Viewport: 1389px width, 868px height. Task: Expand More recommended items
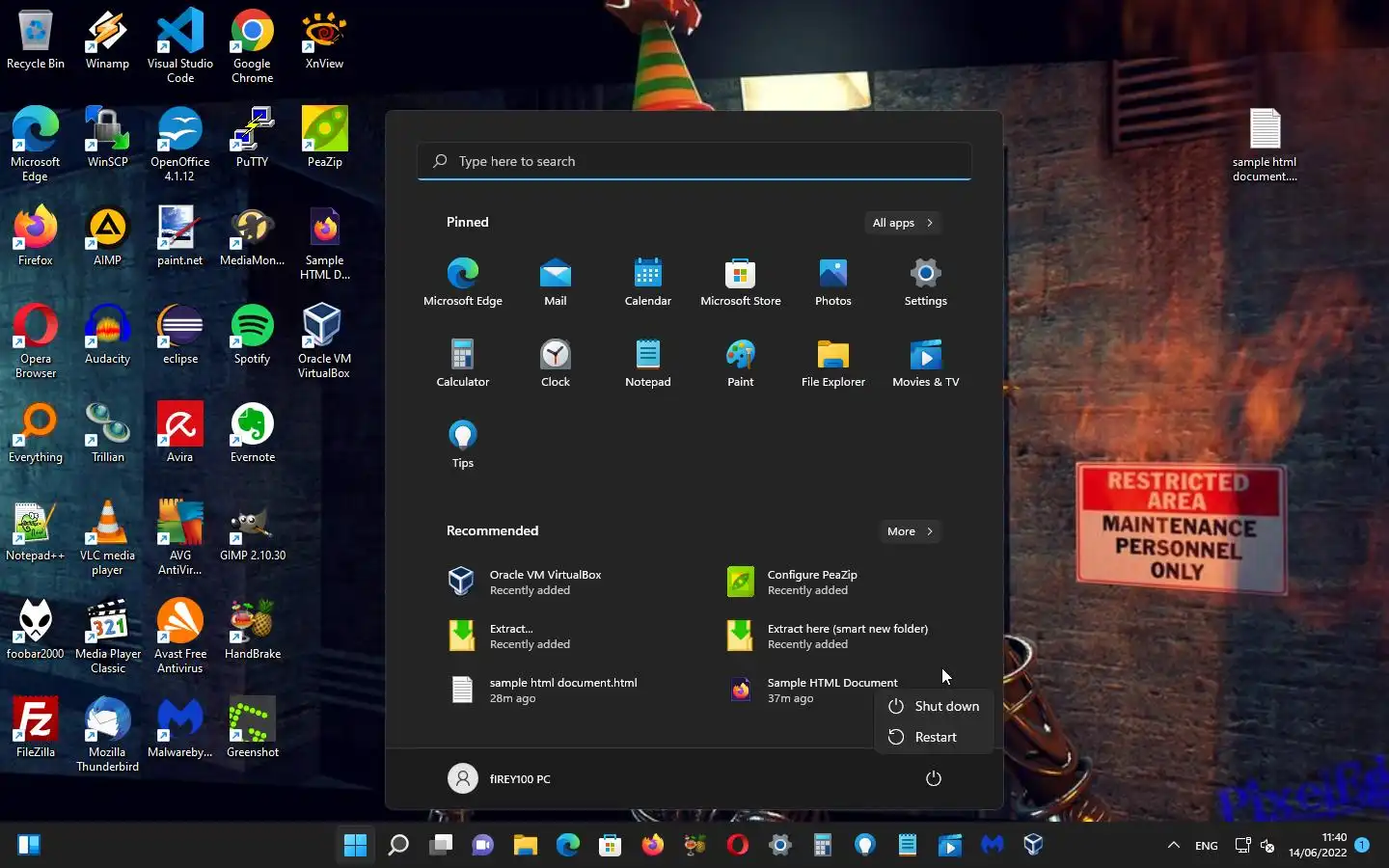pyautogui.click(x=911, y=531)
